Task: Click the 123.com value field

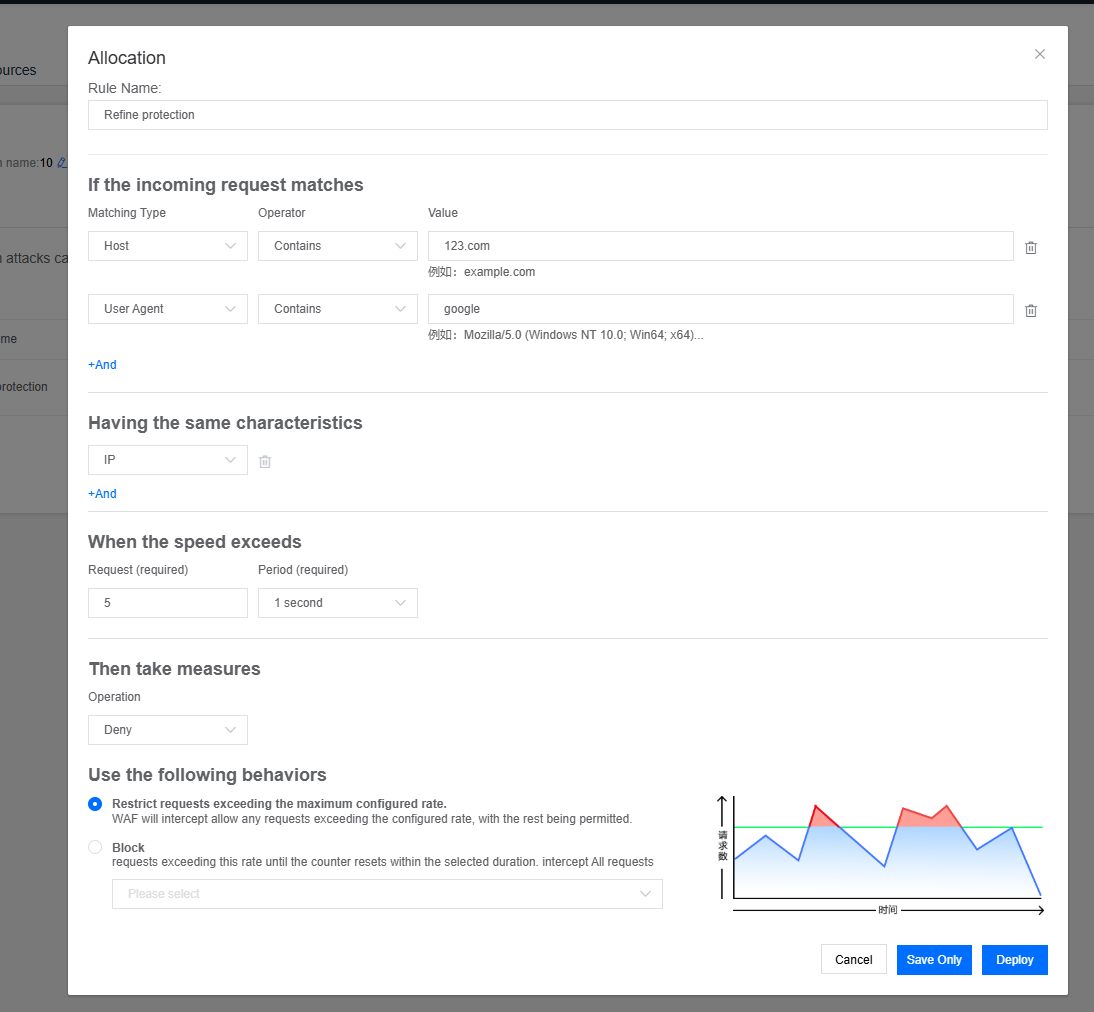Action: [x=721, y=246]
